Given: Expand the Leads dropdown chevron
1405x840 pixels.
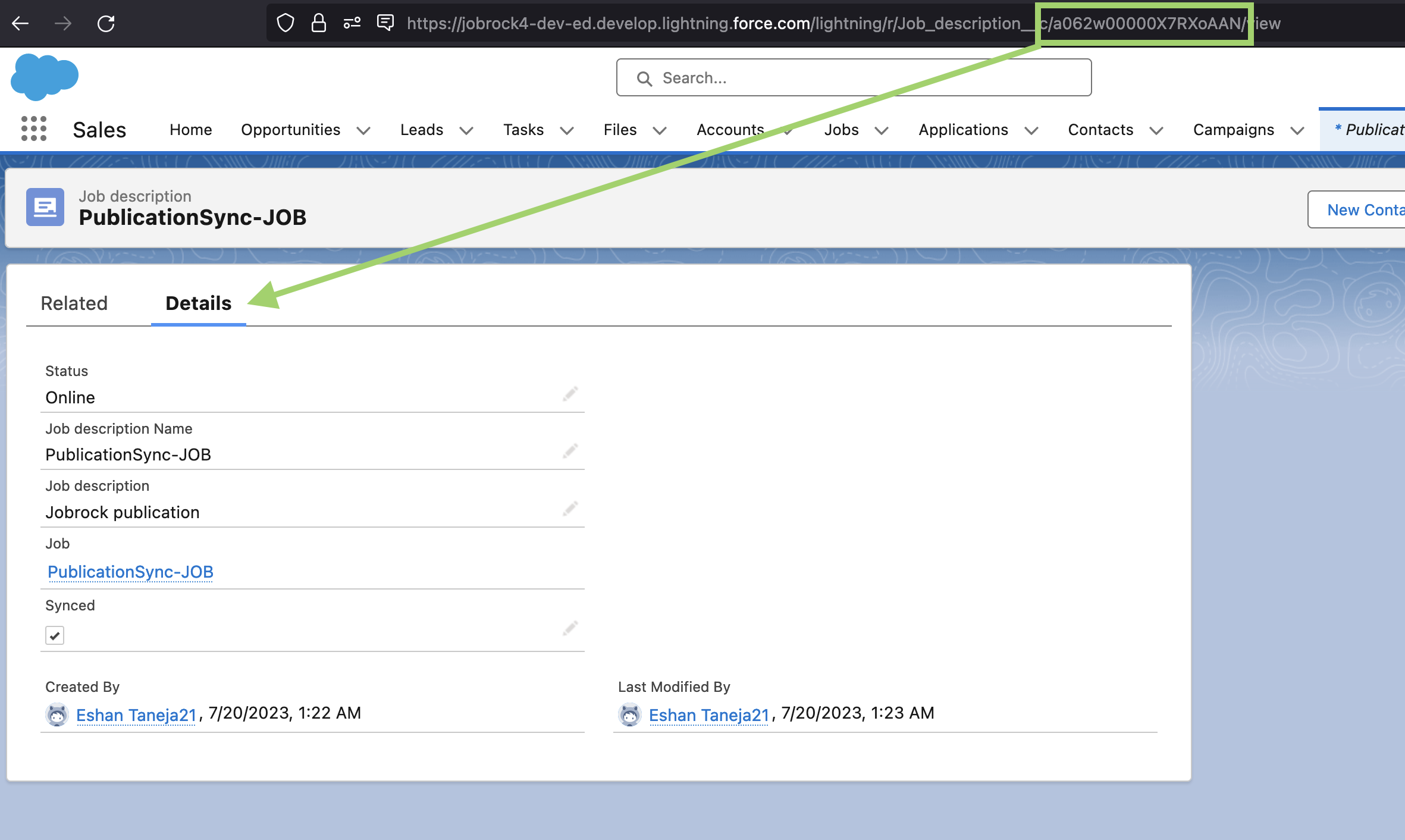Looking at the screenshot, I should (x=466, y=130).
